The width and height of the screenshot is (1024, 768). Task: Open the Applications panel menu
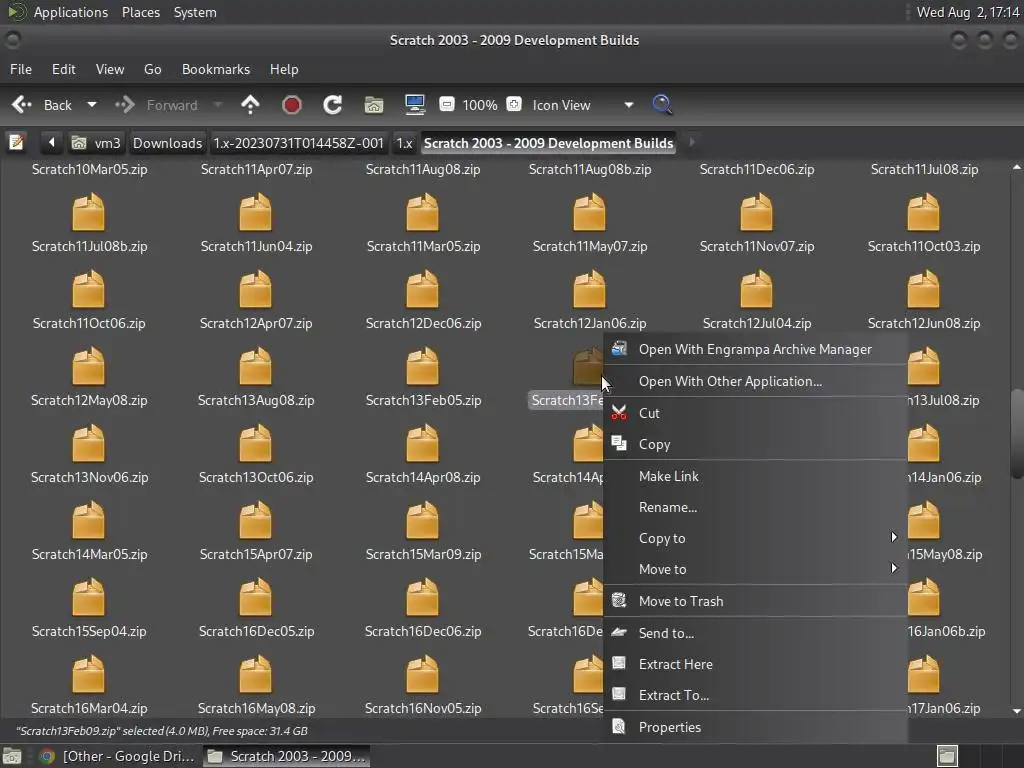[x=71, y=12]
